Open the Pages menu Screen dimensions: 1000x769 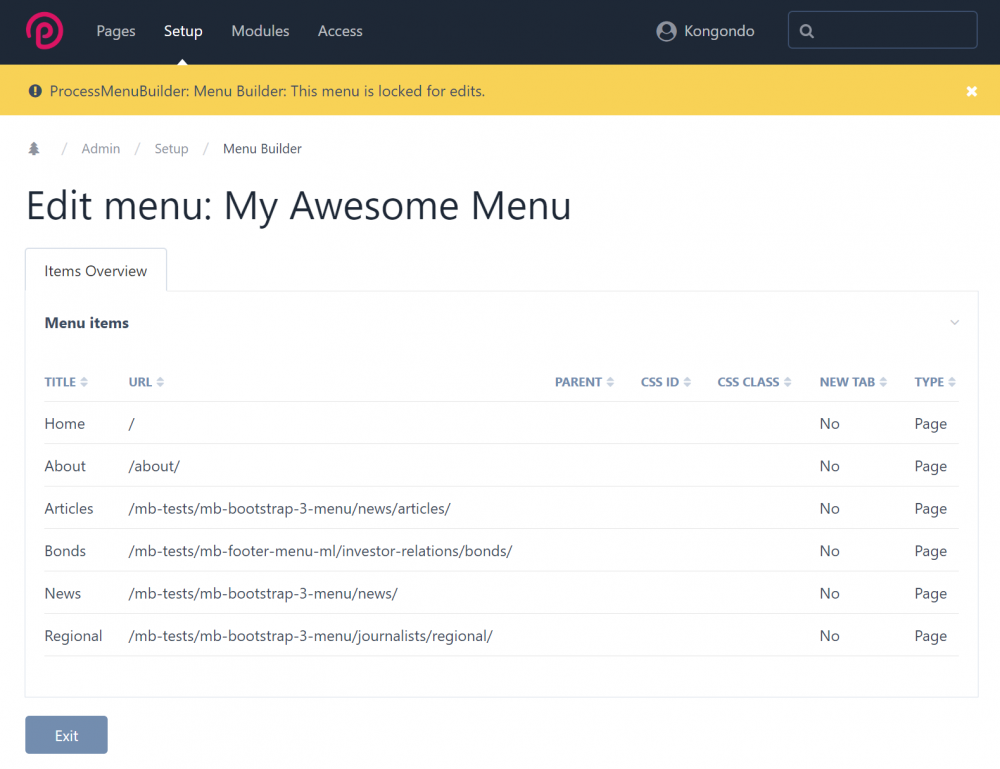[116, 31]
